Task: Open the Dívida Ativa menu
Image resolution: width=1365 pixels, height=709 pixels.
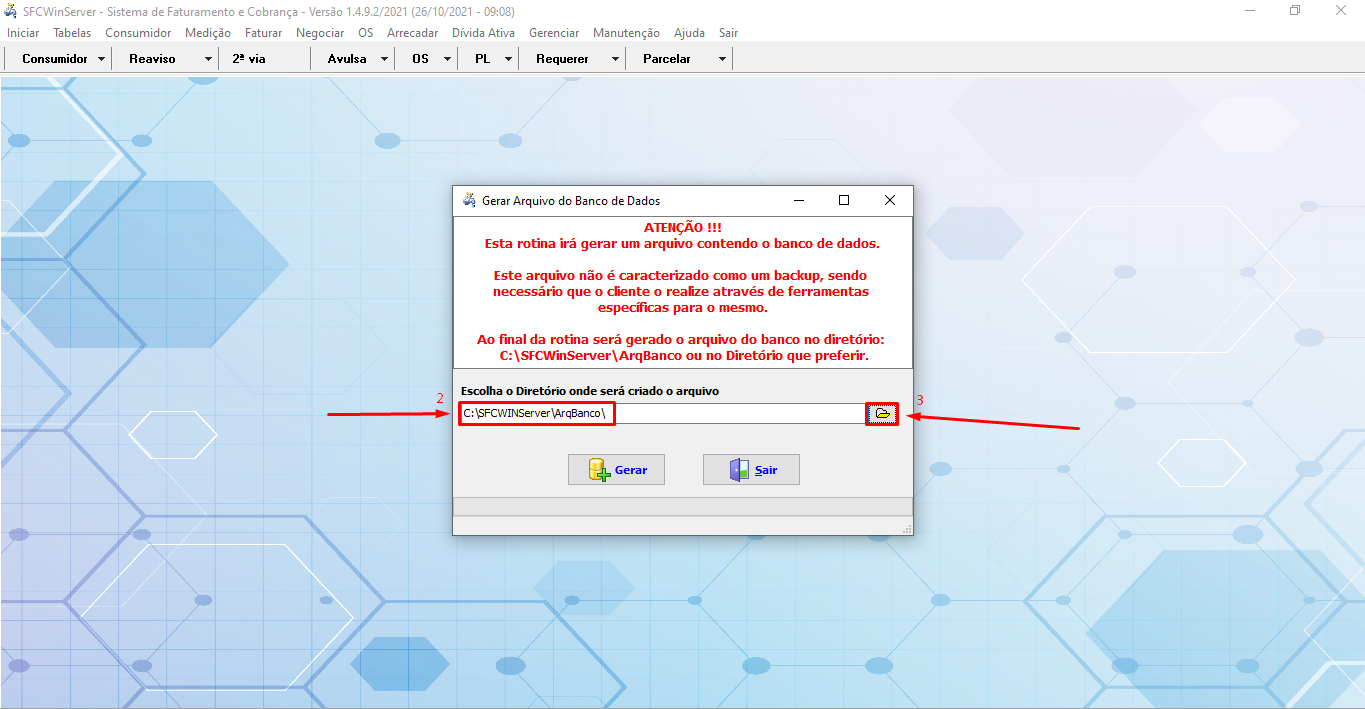Action: tap(483, 33)
